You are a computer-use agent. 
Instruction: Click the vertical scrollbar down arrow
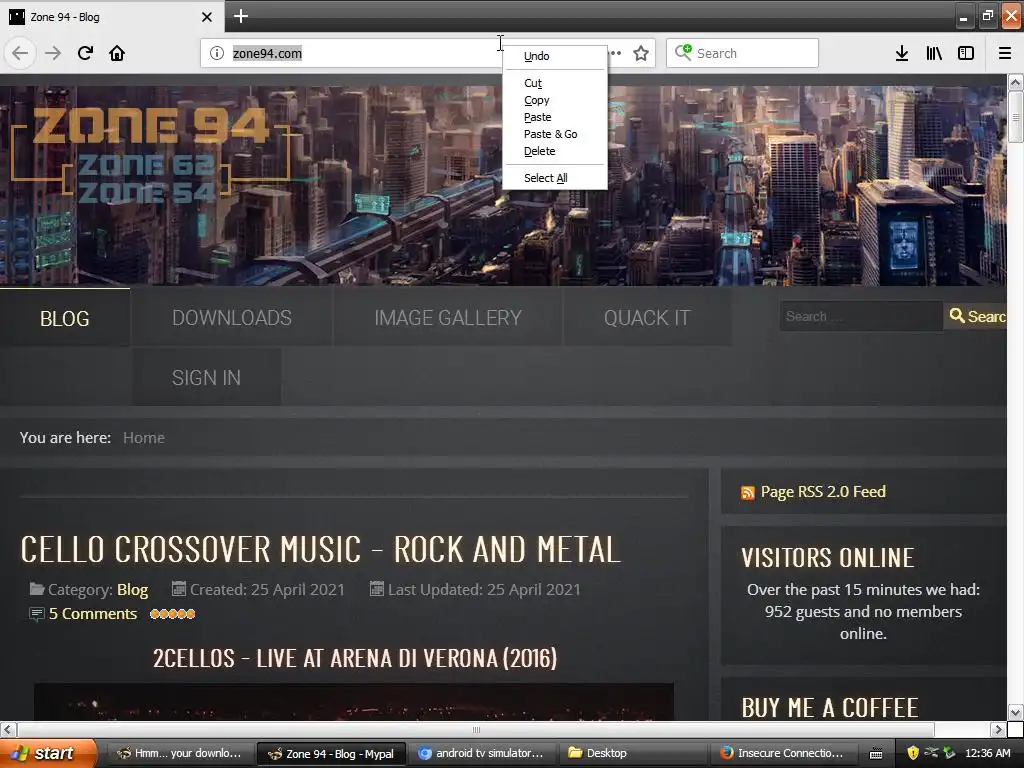(1015, 712)
